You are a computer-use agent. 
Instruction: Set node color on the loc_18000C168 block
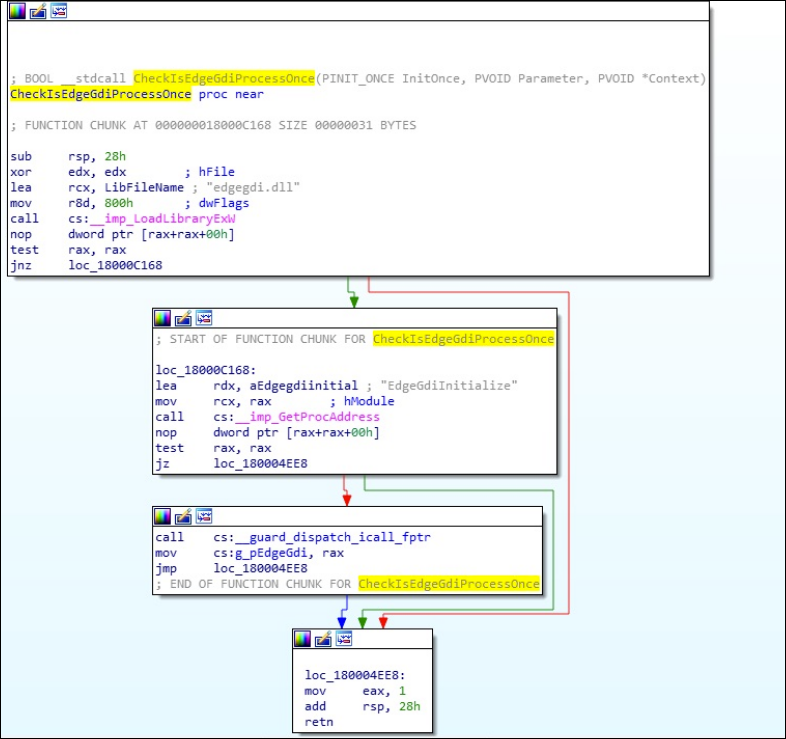pyautogui.click(x=162, y=318)
